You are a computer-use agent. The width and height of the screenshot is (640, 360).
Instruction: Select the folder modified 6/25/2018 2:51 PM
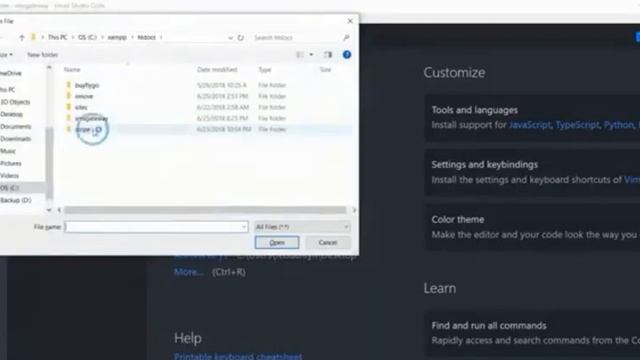click(84, 96)
